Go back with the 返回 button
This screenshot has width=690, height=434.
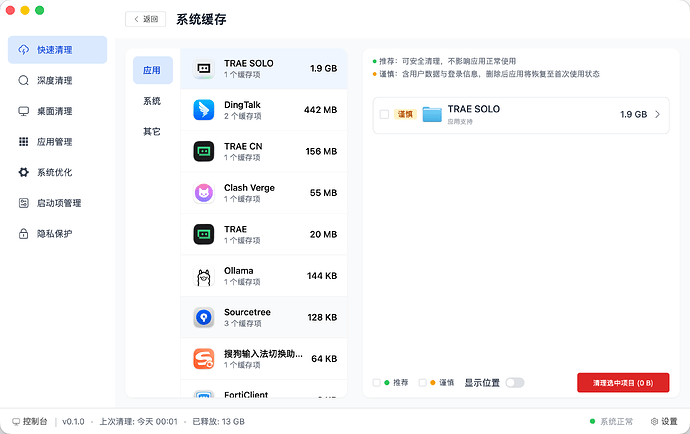[145, 19]
